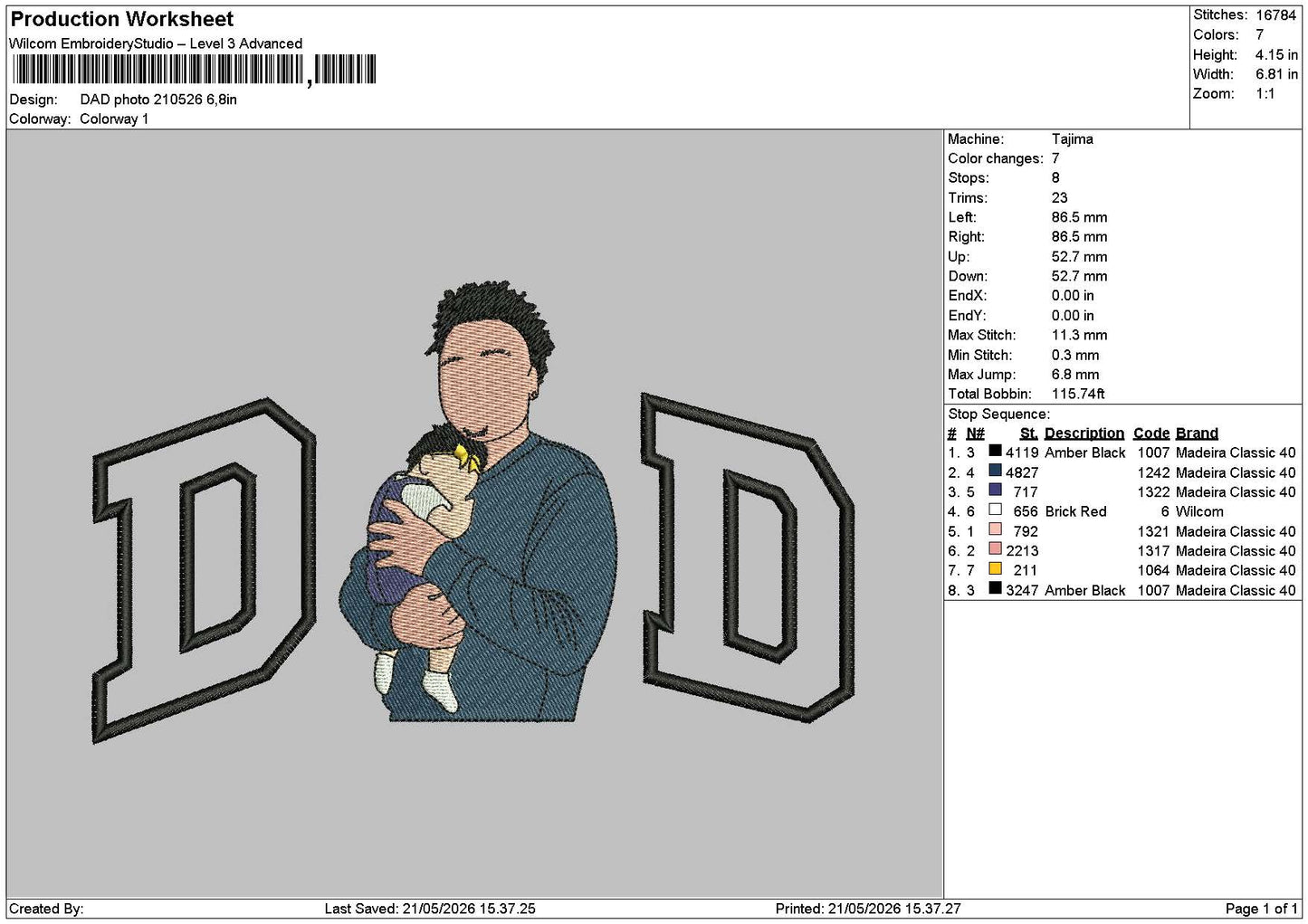The width and height of the screenshot is (1308, 924).
Task: Click the stitch count '16784'
Action: tap(1275, 15)
